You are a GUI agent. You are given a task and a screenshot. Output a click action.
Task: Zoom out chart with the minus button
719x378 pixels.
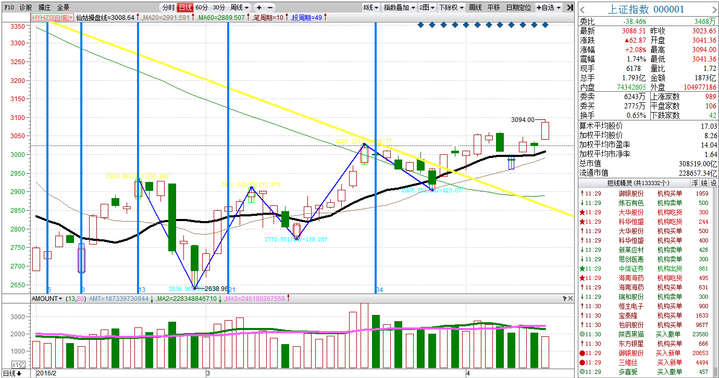[270, 7]
